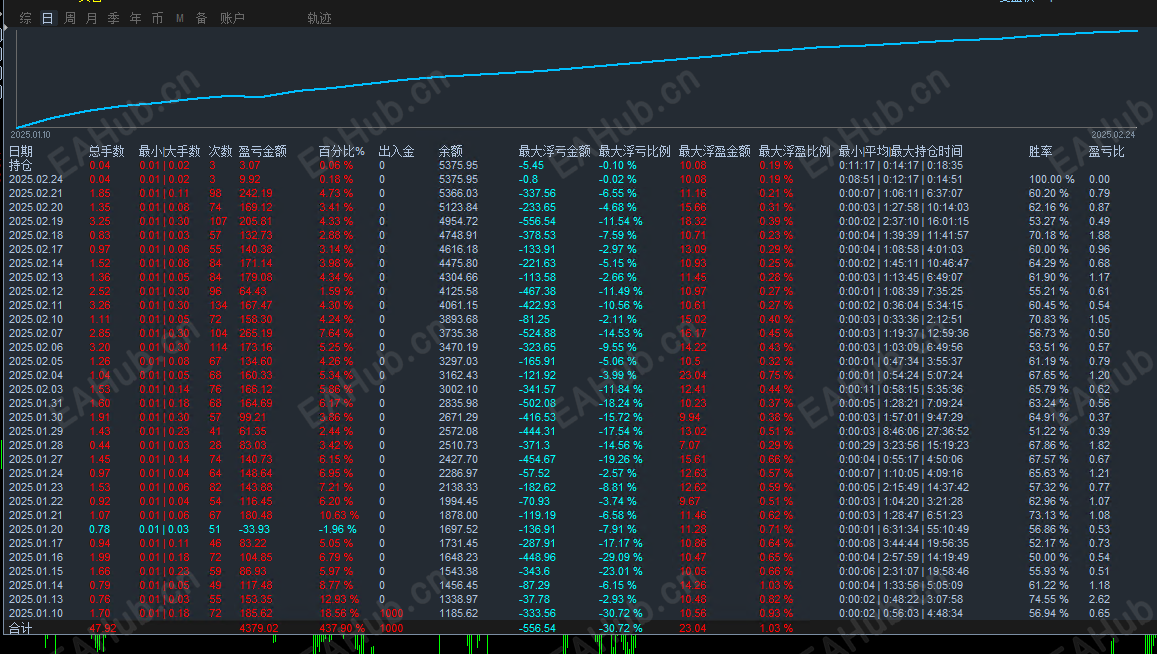The height and width of the screenshot is (654, 1157).
Task: Select the M tab
Action: (x=179, y=18)
